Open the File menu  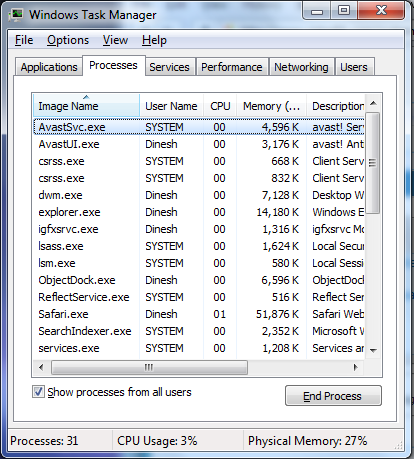coord(24,40)
